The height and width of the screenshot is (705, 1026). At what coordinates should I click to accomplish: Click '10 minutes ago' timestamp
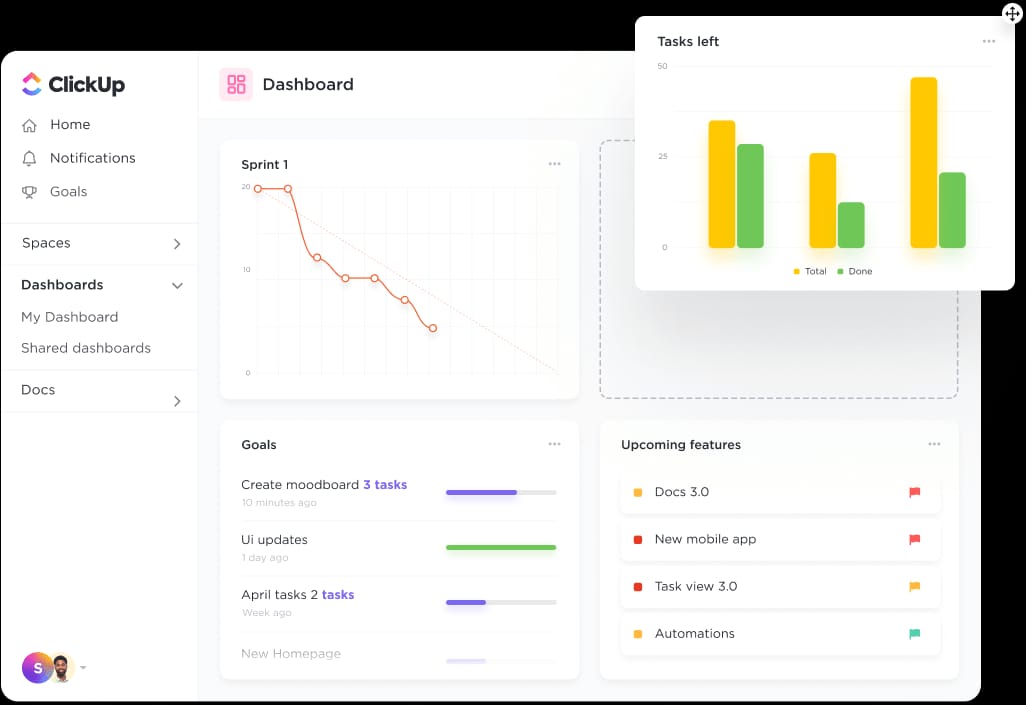(x=279, y=503)
